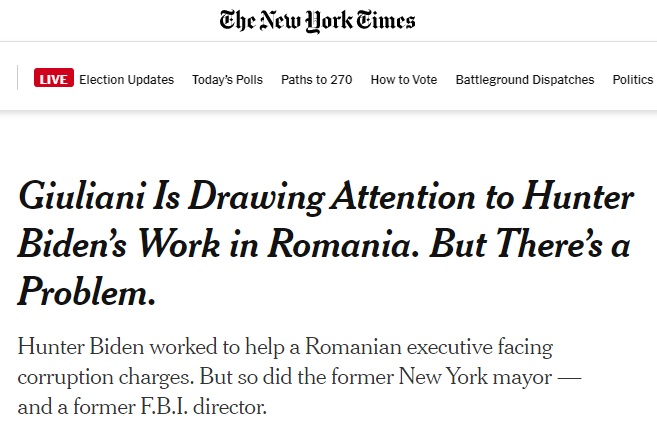The height and width of the screenshot is (447, 657).
Task: Select the How to Vote link
Action: pos(404,80)
